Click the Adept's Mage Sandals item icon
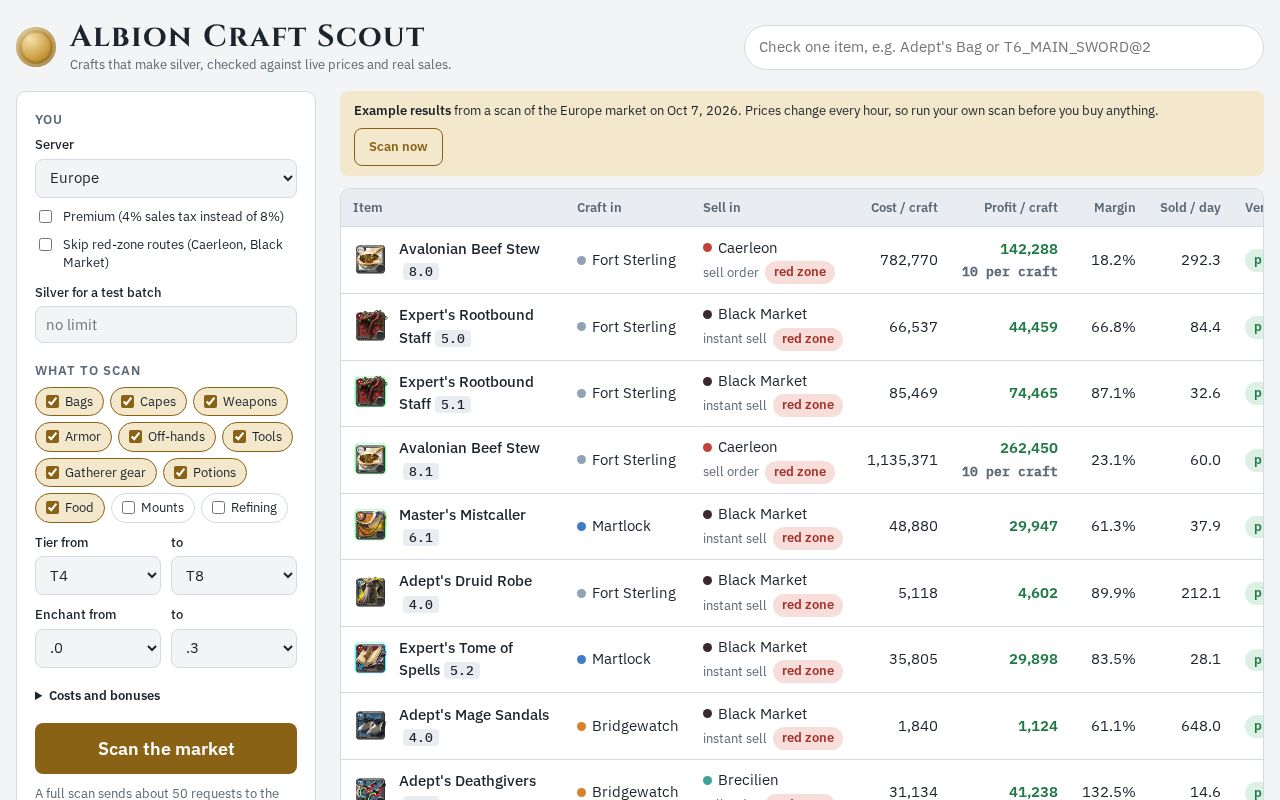Viewport: 1280px width, 800px height. pos(371,726)
